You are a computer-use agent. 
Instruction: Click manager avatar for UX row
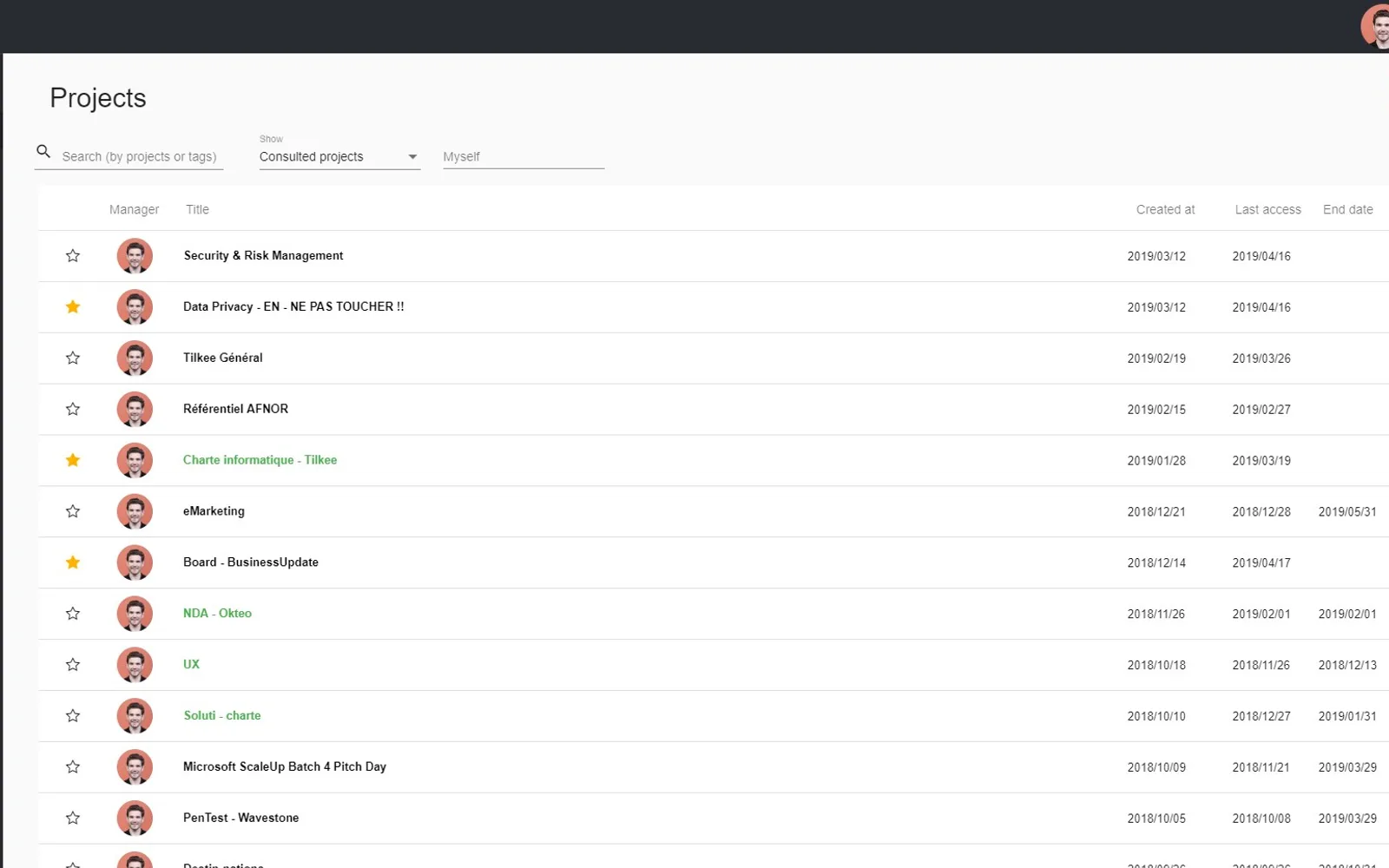(135, 666)
